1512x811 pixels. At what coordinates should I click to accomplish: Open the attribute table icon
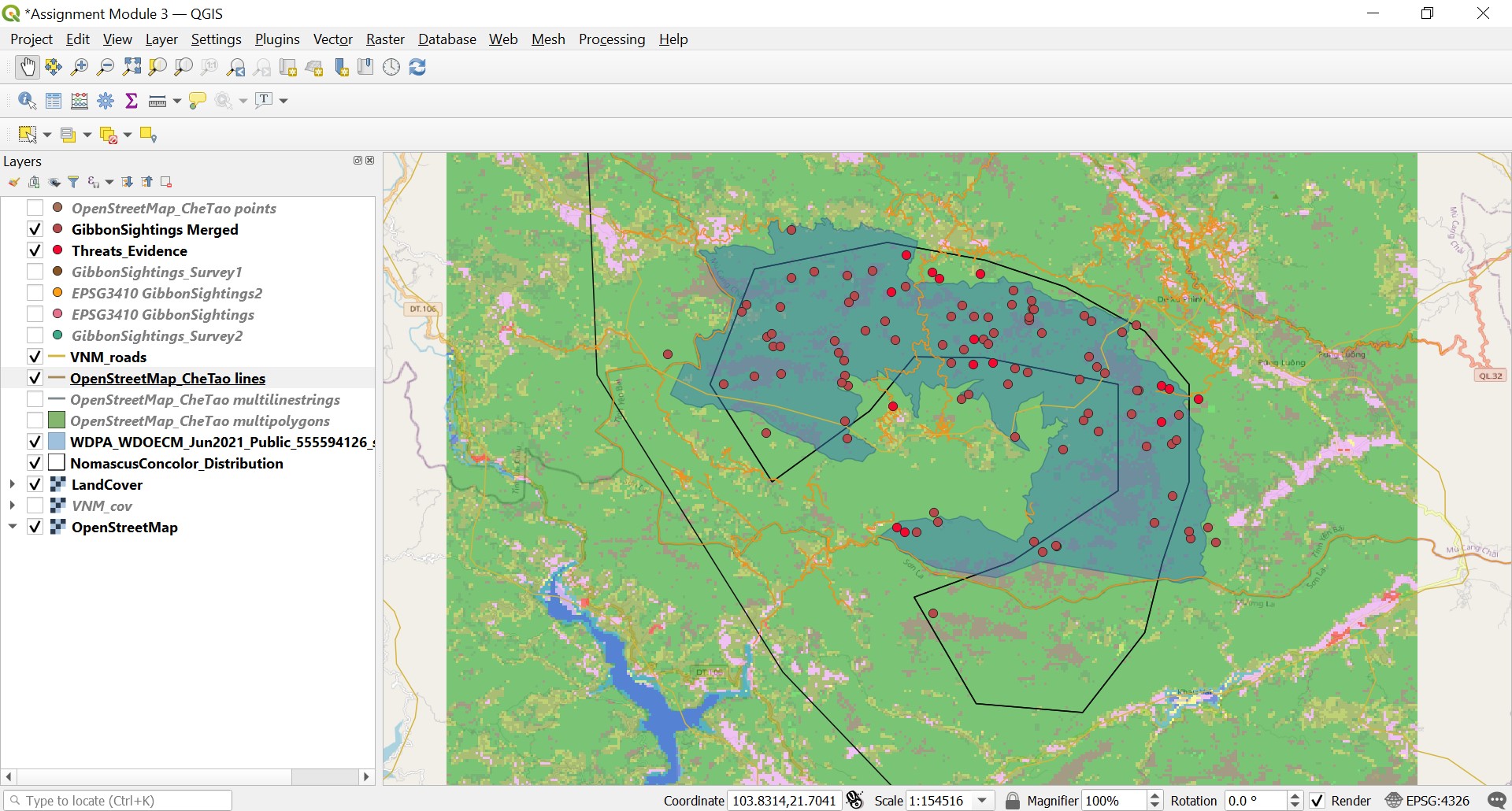(54, 101)
